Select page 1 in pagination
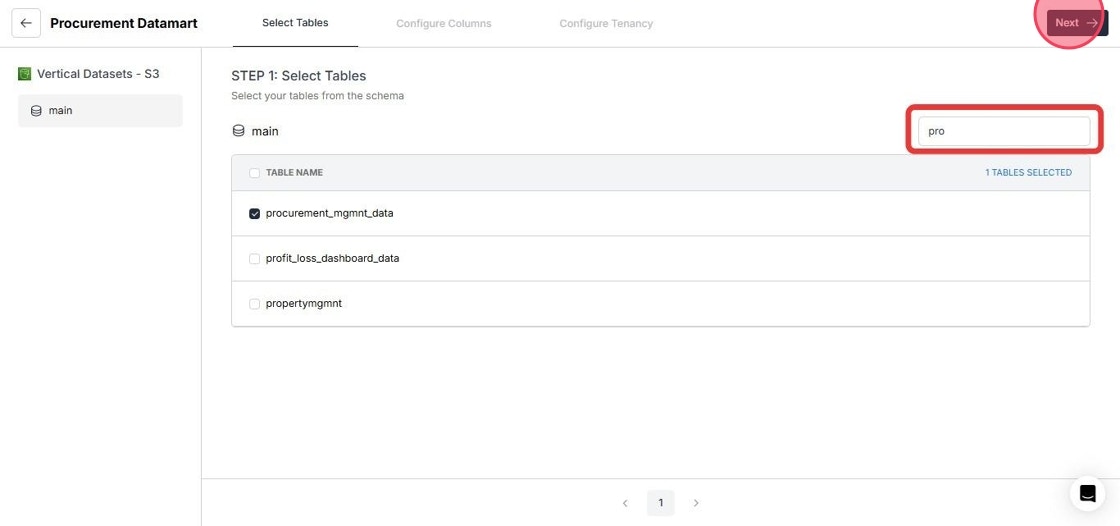This screenshot has width=1120, height=526. [661, 503]
